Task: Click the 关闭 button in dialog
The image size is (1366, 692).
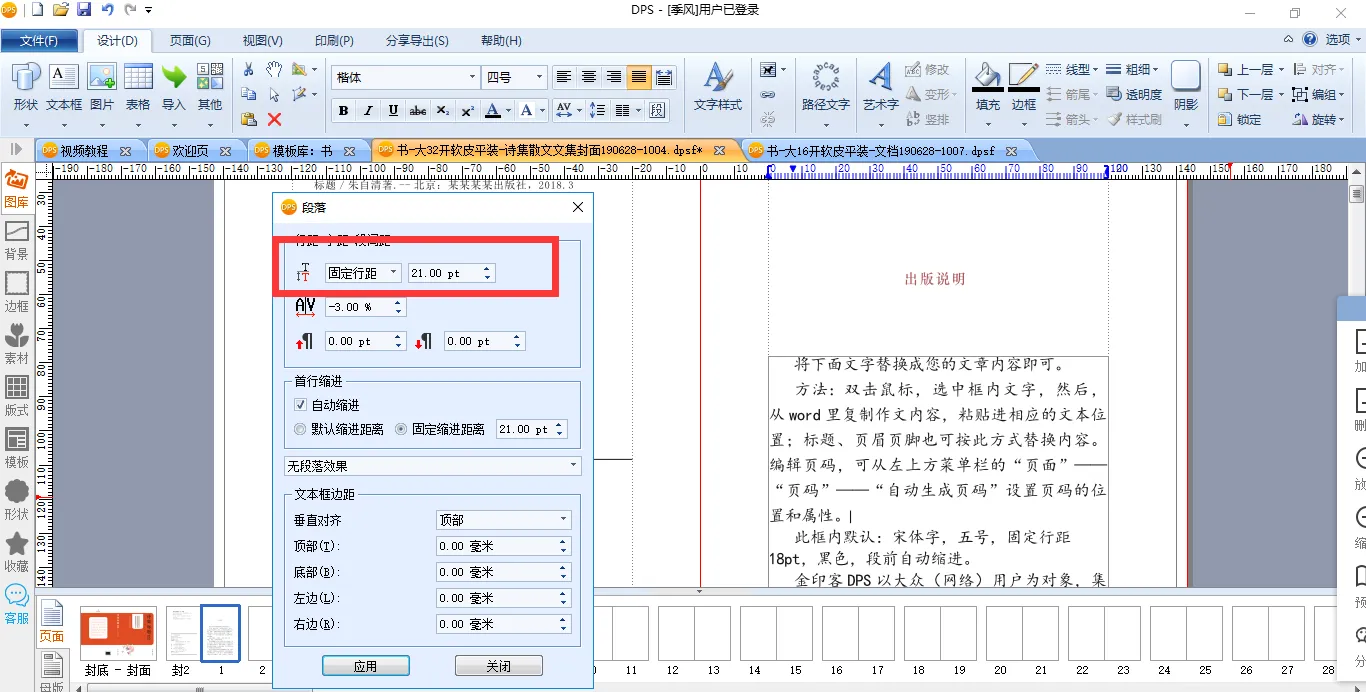Action: coord(498,666)
